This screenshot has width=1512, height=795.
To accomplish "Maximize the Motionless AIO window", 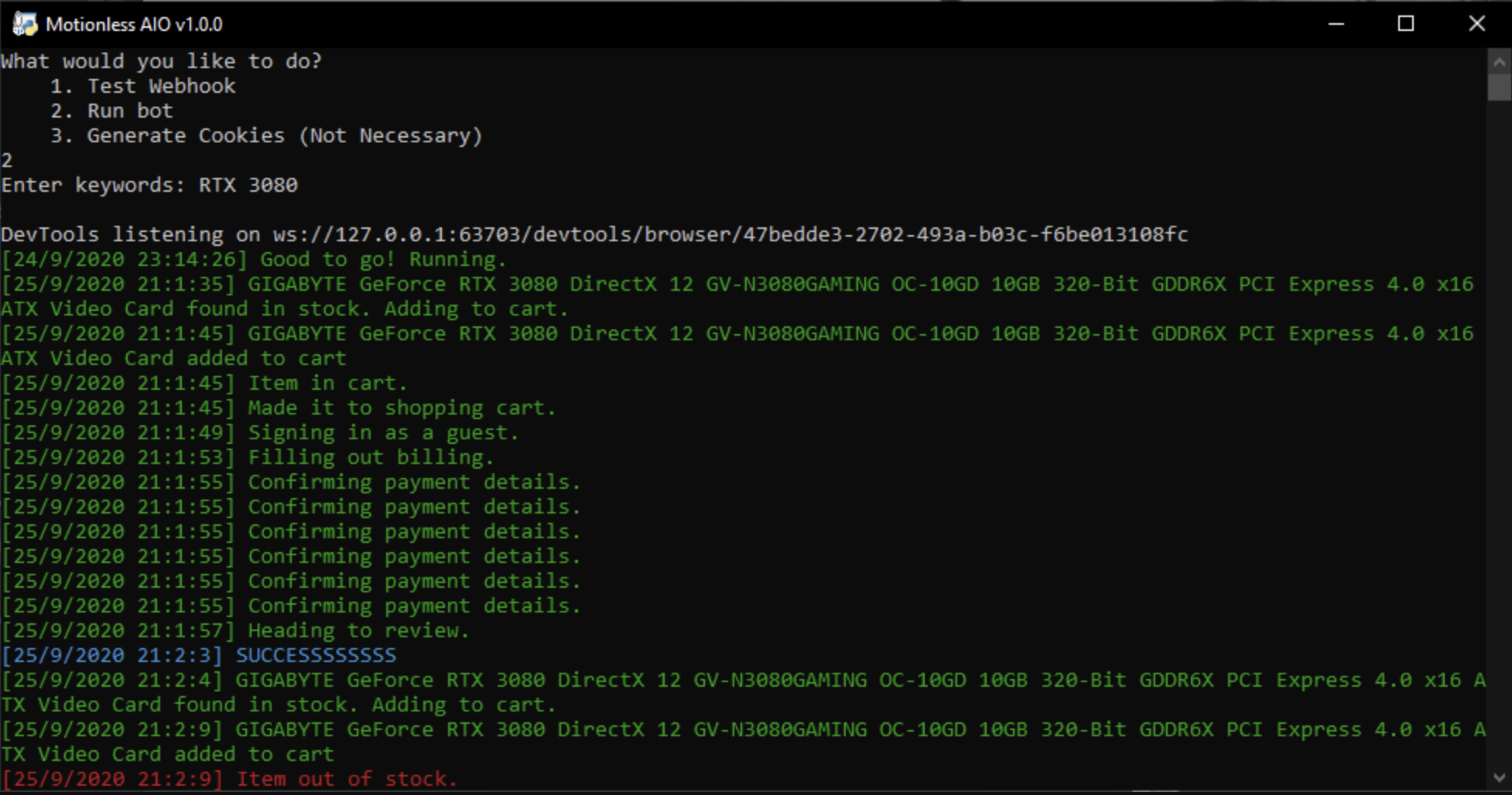I will [x=1406, y=24].
